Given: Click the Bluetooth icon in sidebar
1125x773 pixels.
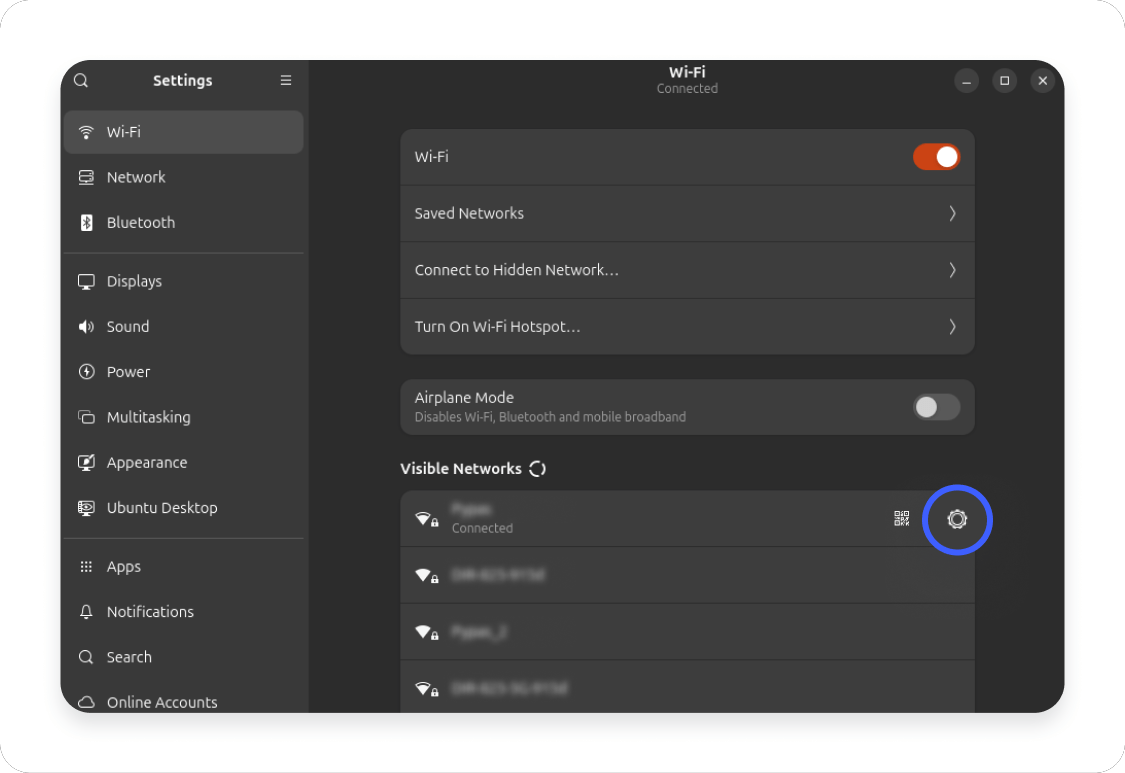Looking at the screenshot, I should [86, 222].
